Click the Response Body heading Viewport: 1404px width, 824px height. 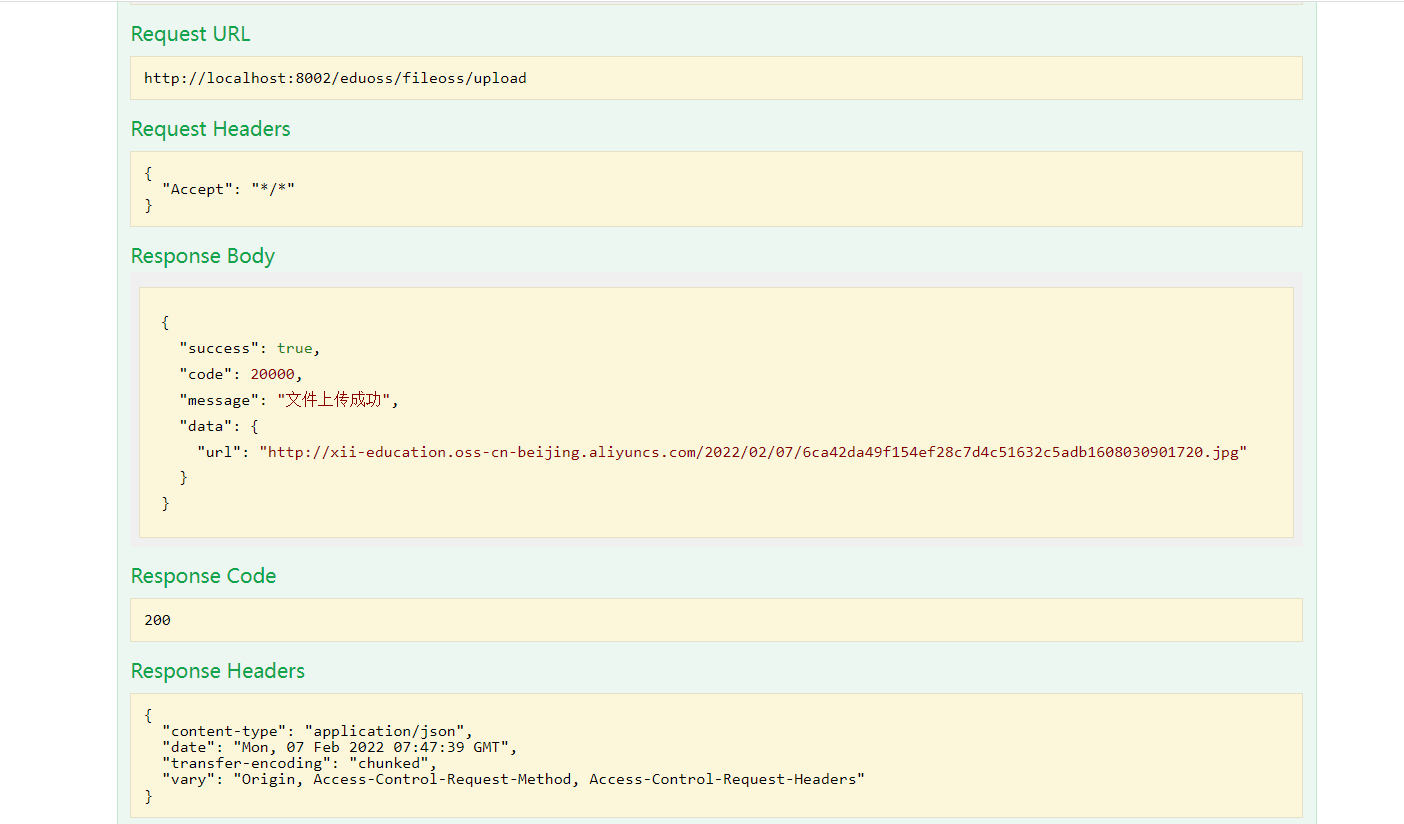coord(202,256)
